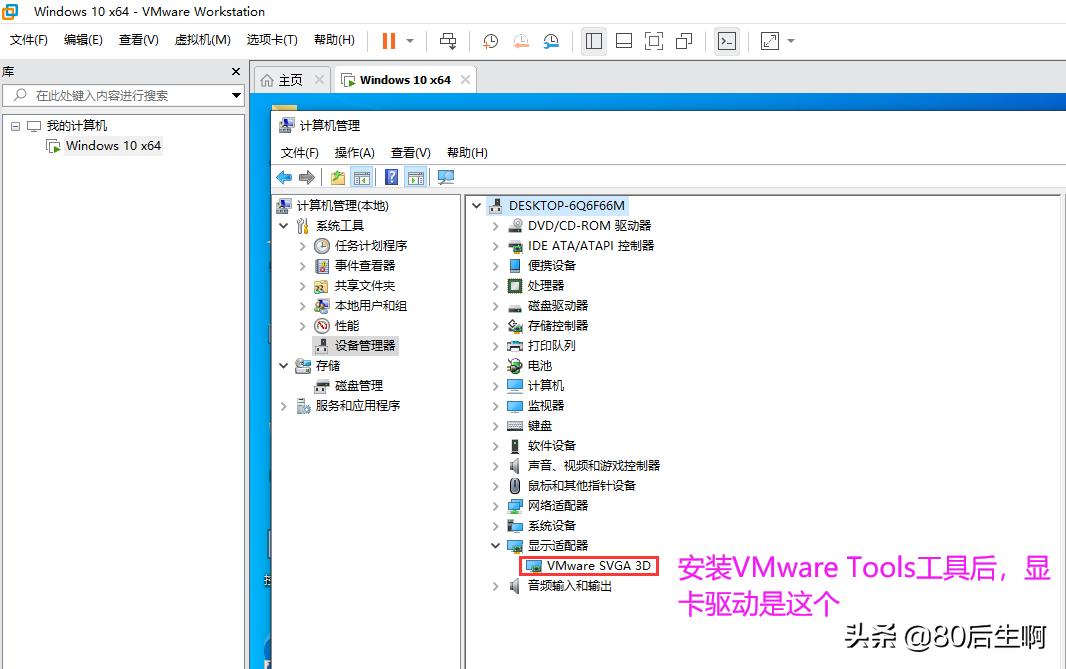Toggle the action pane display

(414, 177)
